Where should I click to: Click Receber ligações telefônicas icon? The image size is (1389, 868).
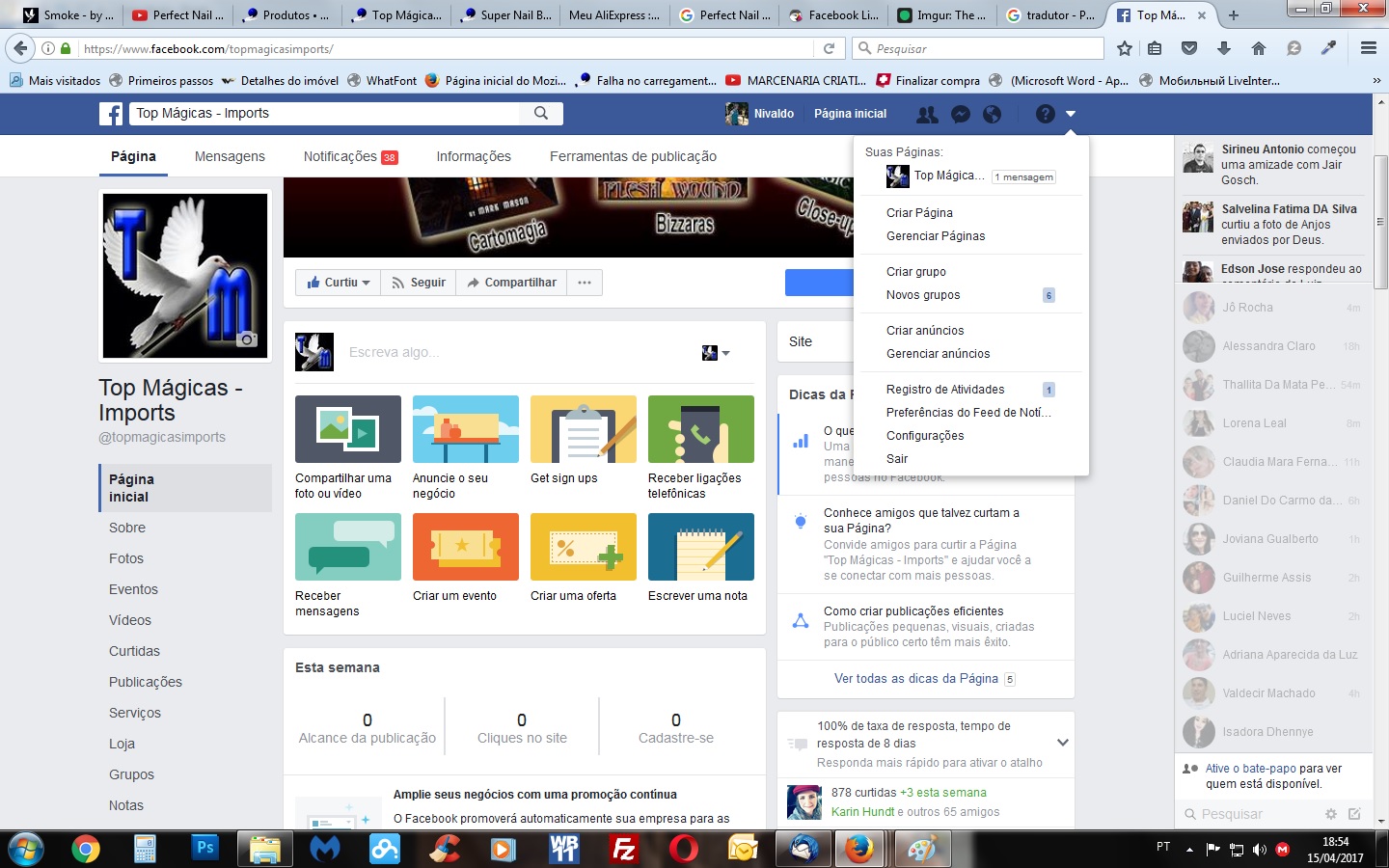[x=701, y=429]
